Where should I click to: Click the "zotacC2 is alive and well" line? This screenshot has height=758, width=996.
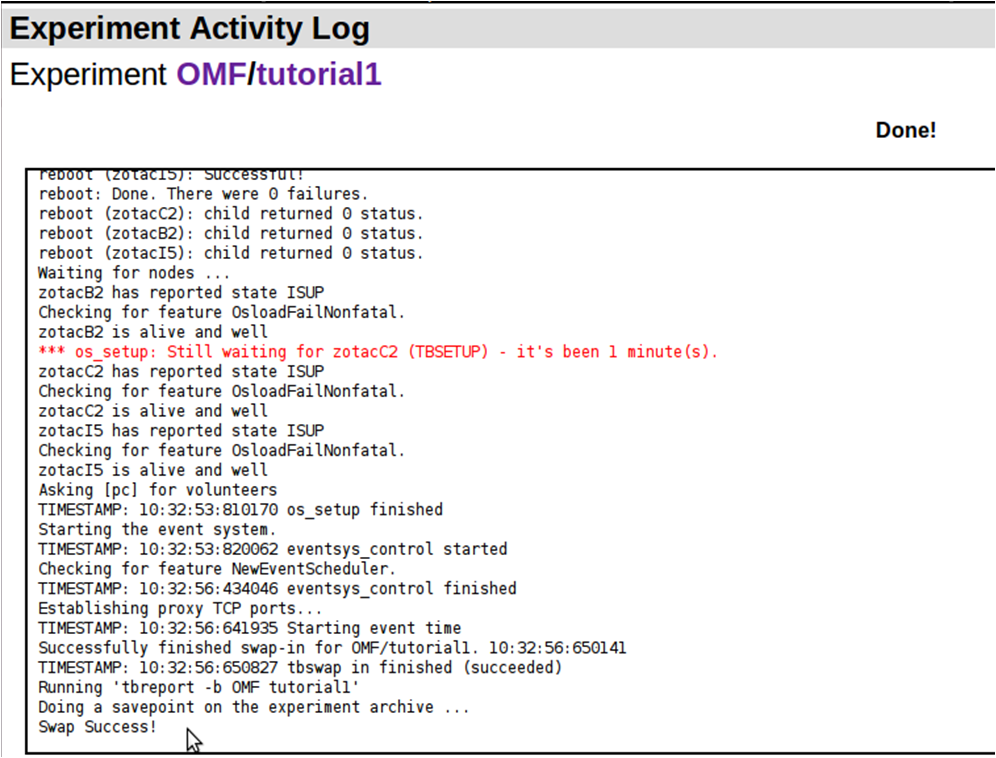coord(153,410)
